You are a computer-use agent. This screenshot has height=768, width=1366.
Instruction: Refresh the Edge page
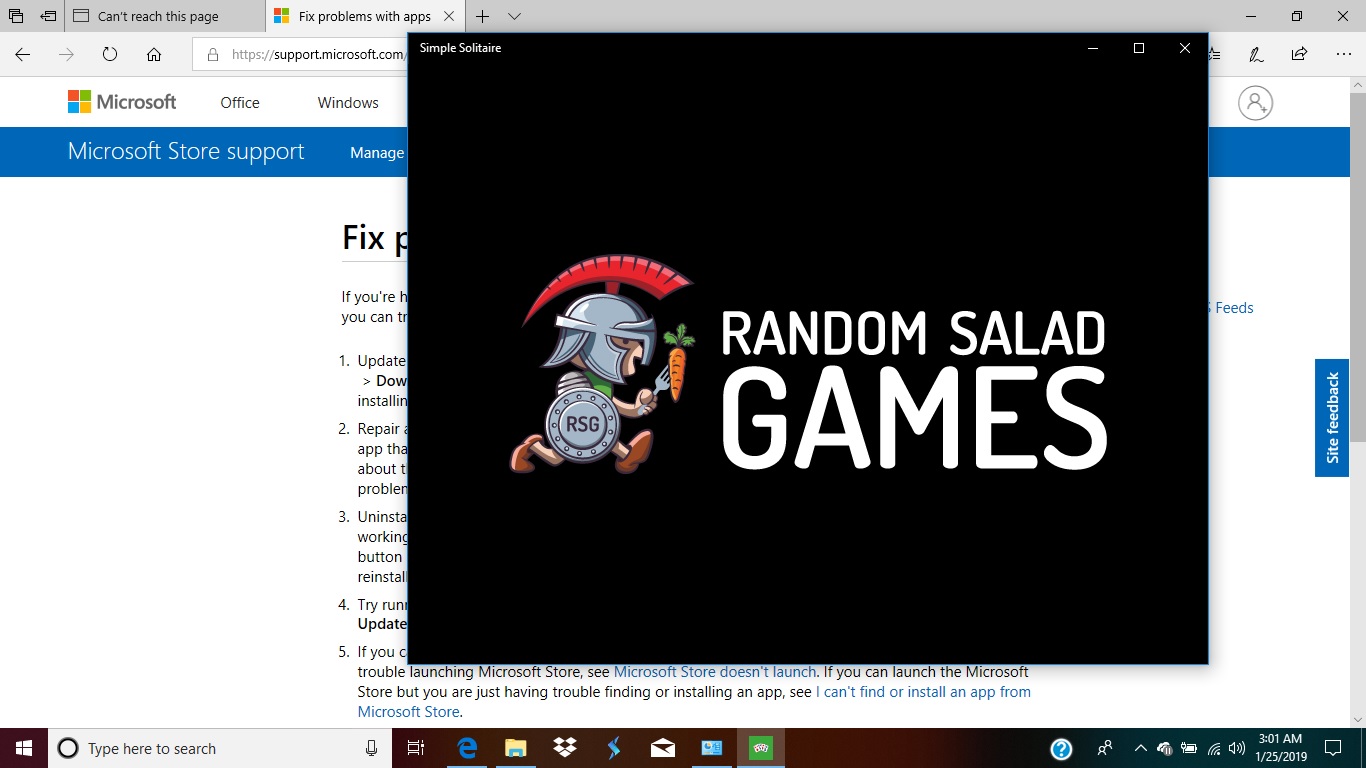[x=110, y=55]
